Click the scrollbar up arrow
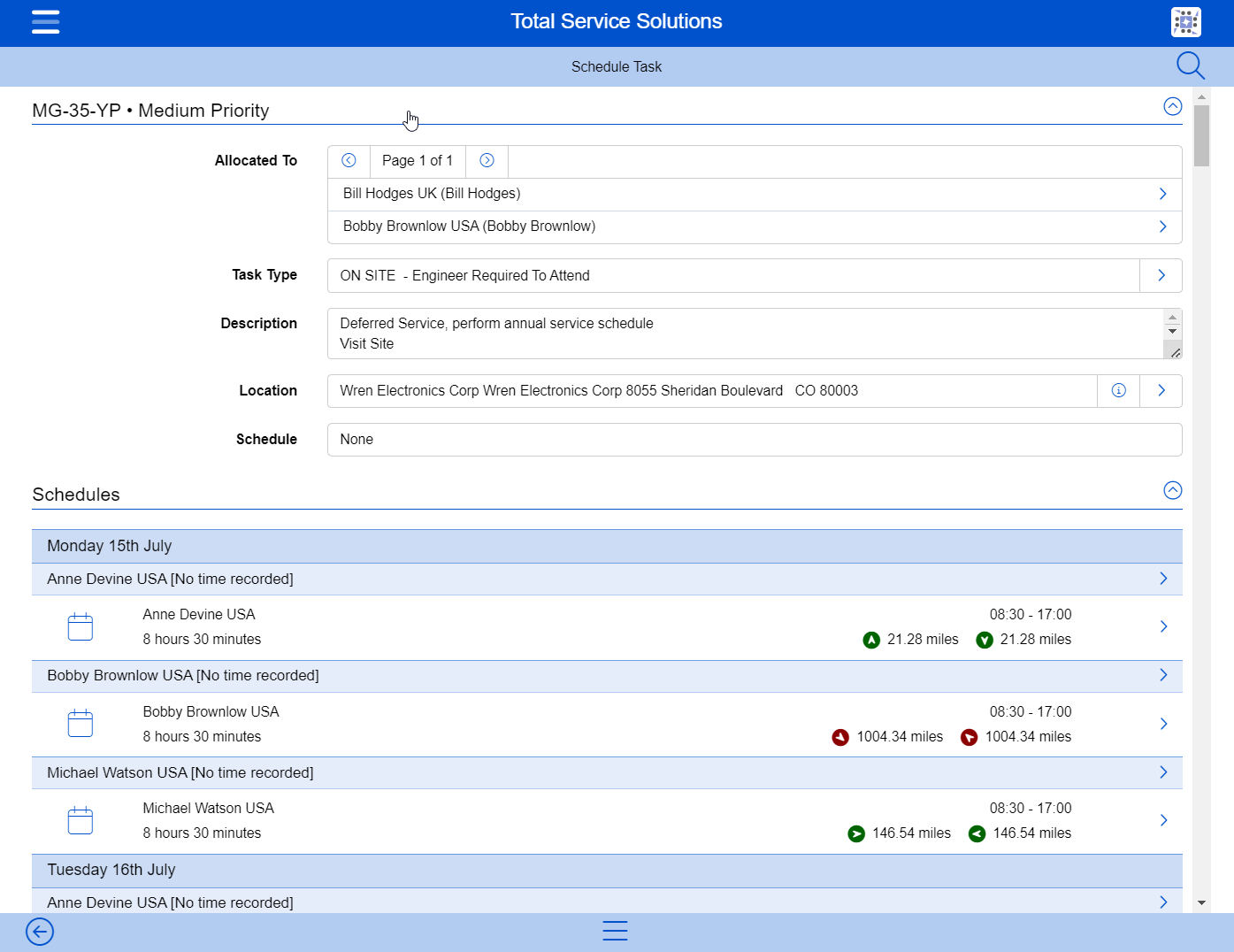The height and width of the screenshot is (952, 1234). (x=1201, y=96)
